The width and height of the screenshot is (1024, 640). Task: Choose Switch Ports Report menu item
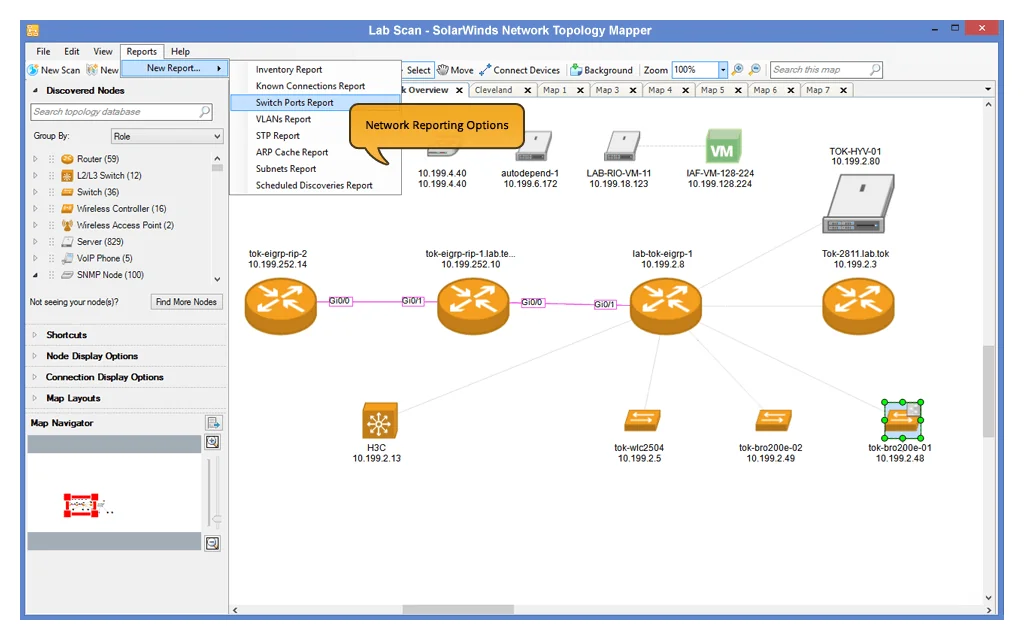click(295, 103)
